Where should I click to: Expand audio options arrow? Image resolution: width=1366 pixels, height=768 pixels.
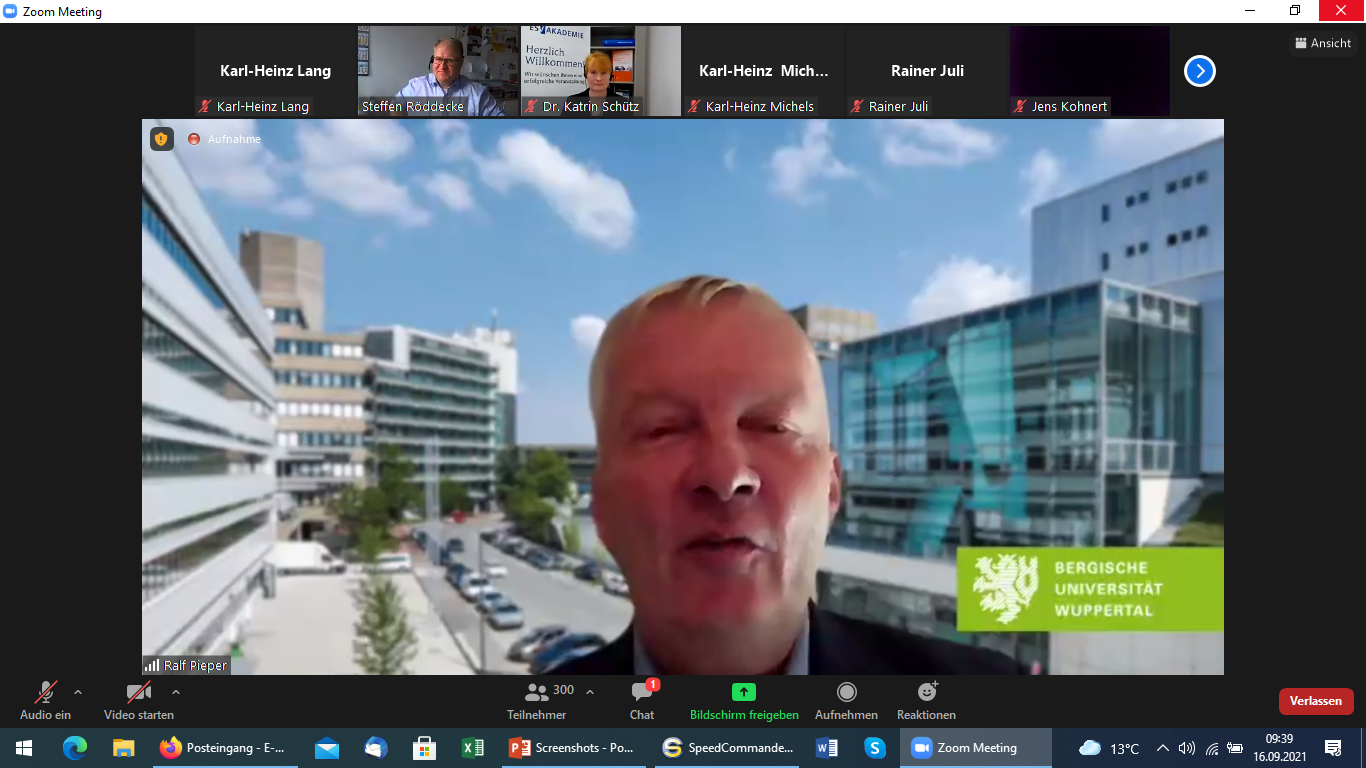78,692
